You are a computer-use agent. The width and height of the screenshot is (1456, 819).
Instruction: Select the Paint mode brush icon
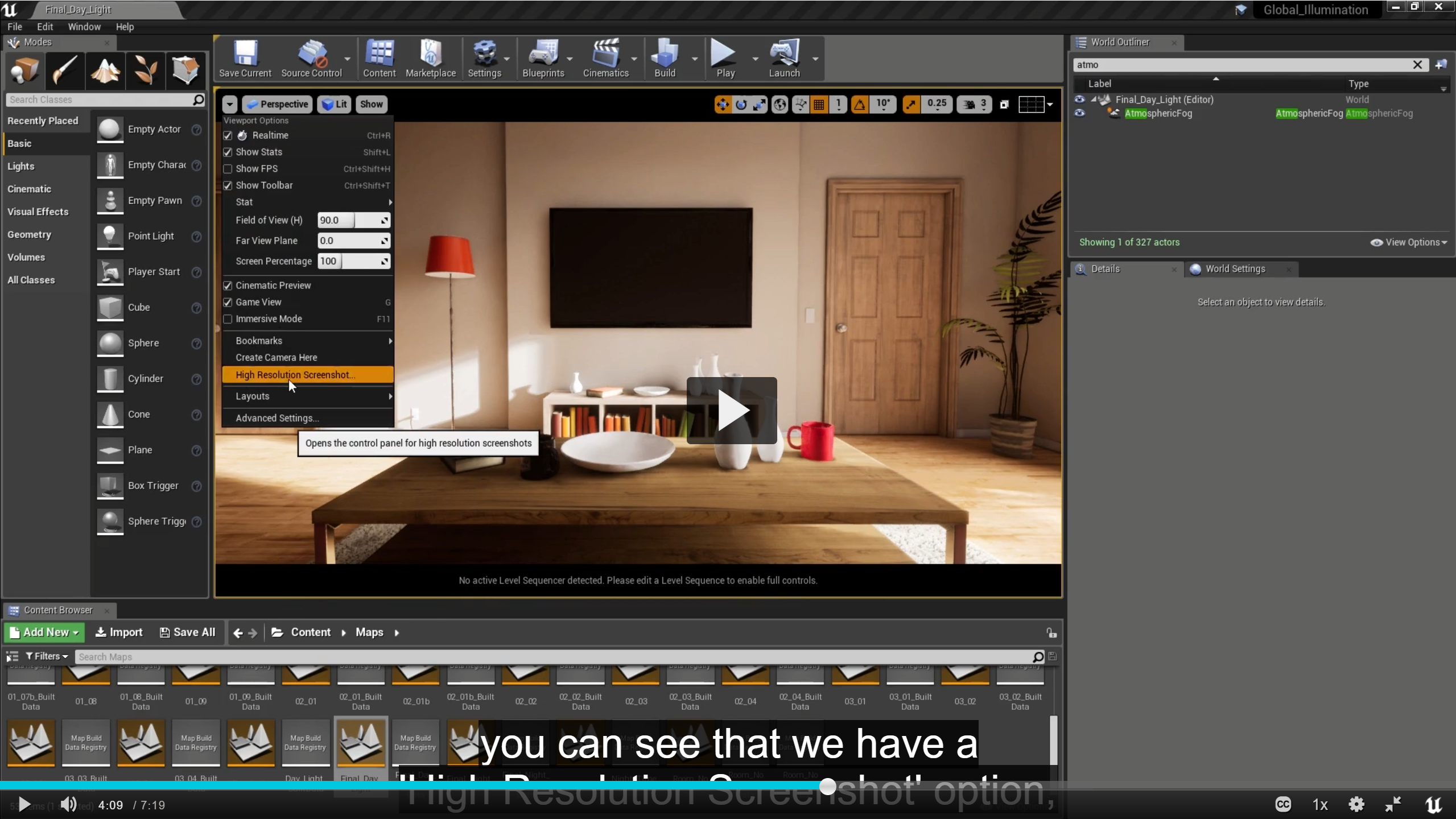point(65,71)
